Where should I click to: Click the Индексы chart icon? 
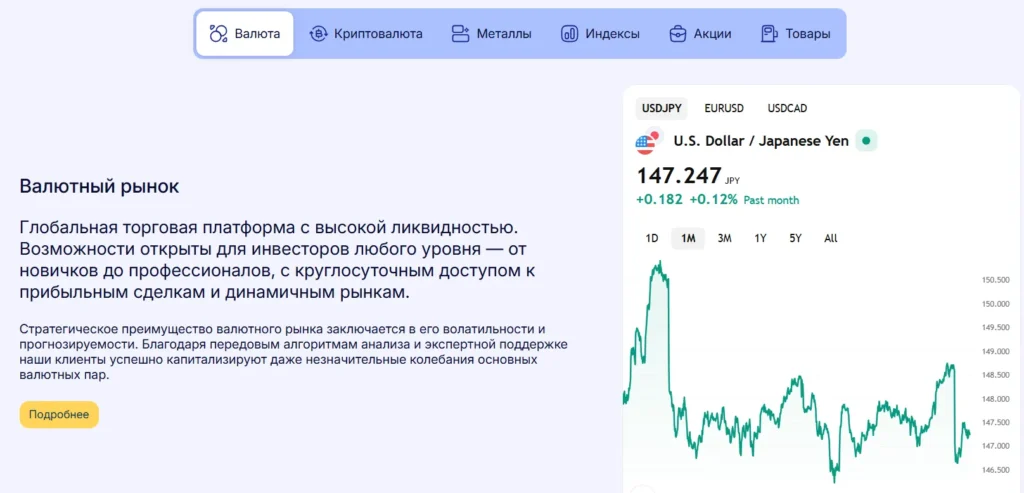[569, 34]
